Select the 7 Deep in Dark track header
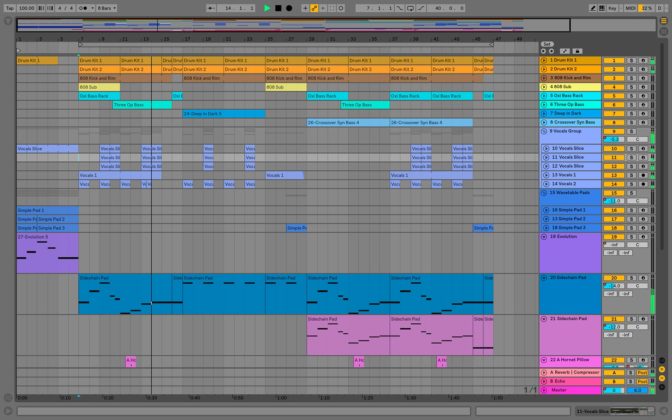The height and width of the screenshot is (420, 672). click(570, 114)
